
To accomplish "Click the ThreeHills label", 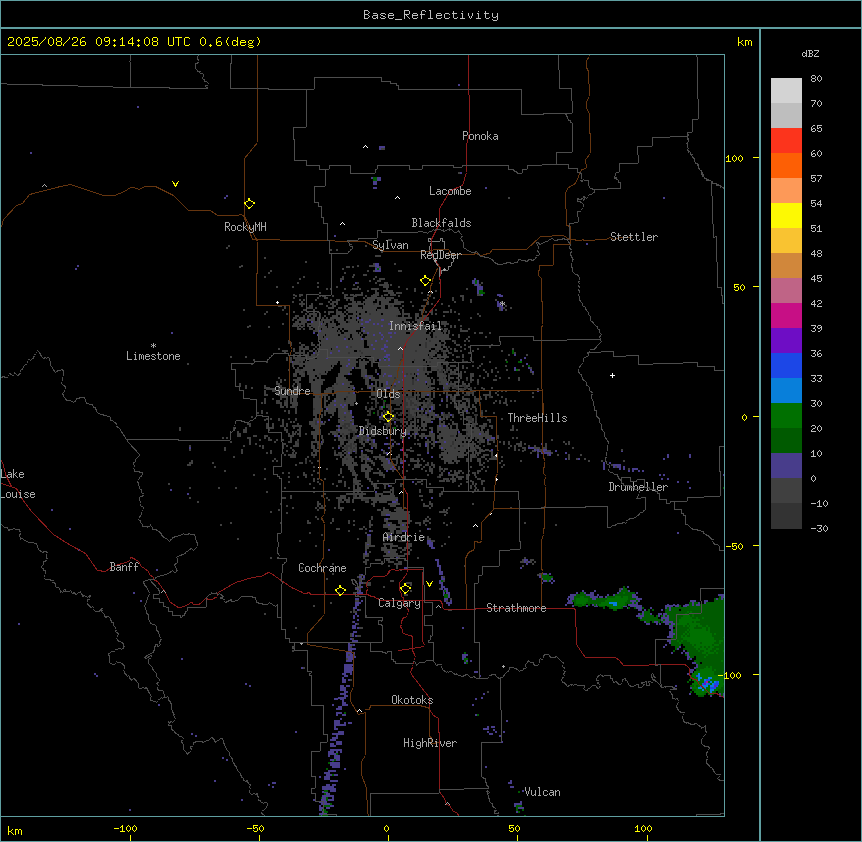I will [537, 418].
